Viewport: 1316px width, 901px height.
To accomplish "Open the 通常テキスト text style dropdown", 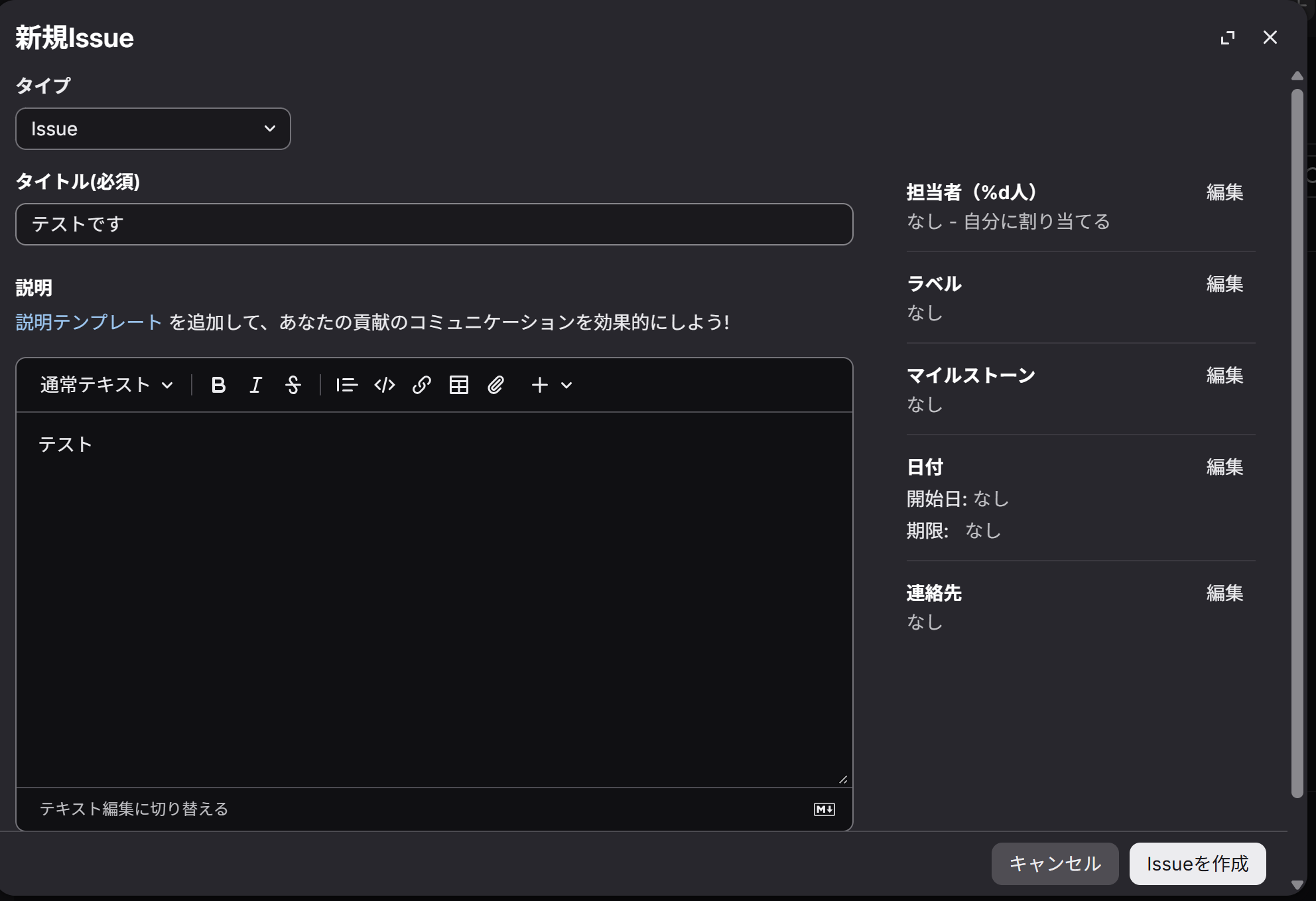I will pyautogui.click(x=107, y=385).
